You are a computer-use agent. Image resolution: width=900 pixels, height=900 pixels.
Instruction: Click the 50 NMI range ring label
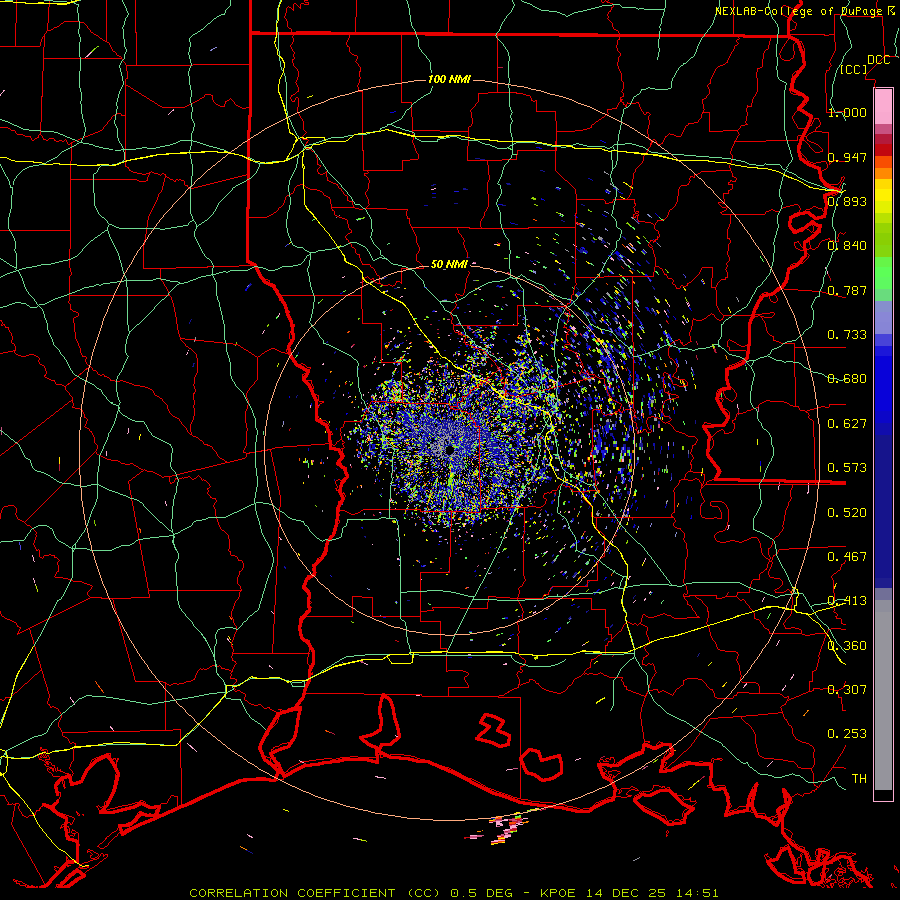(x=449, y=264)
